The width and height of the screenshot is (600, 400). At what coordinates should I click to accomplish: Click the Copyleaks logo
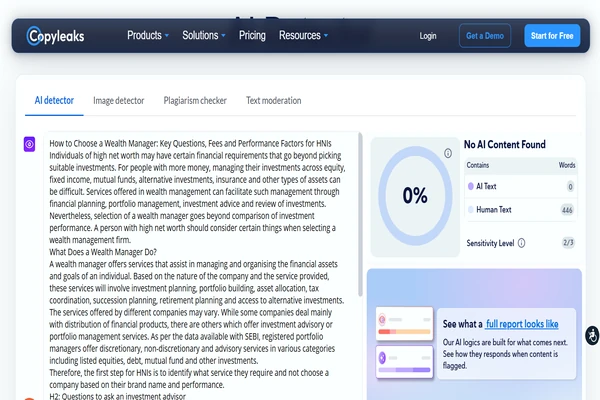coord(55,36)
